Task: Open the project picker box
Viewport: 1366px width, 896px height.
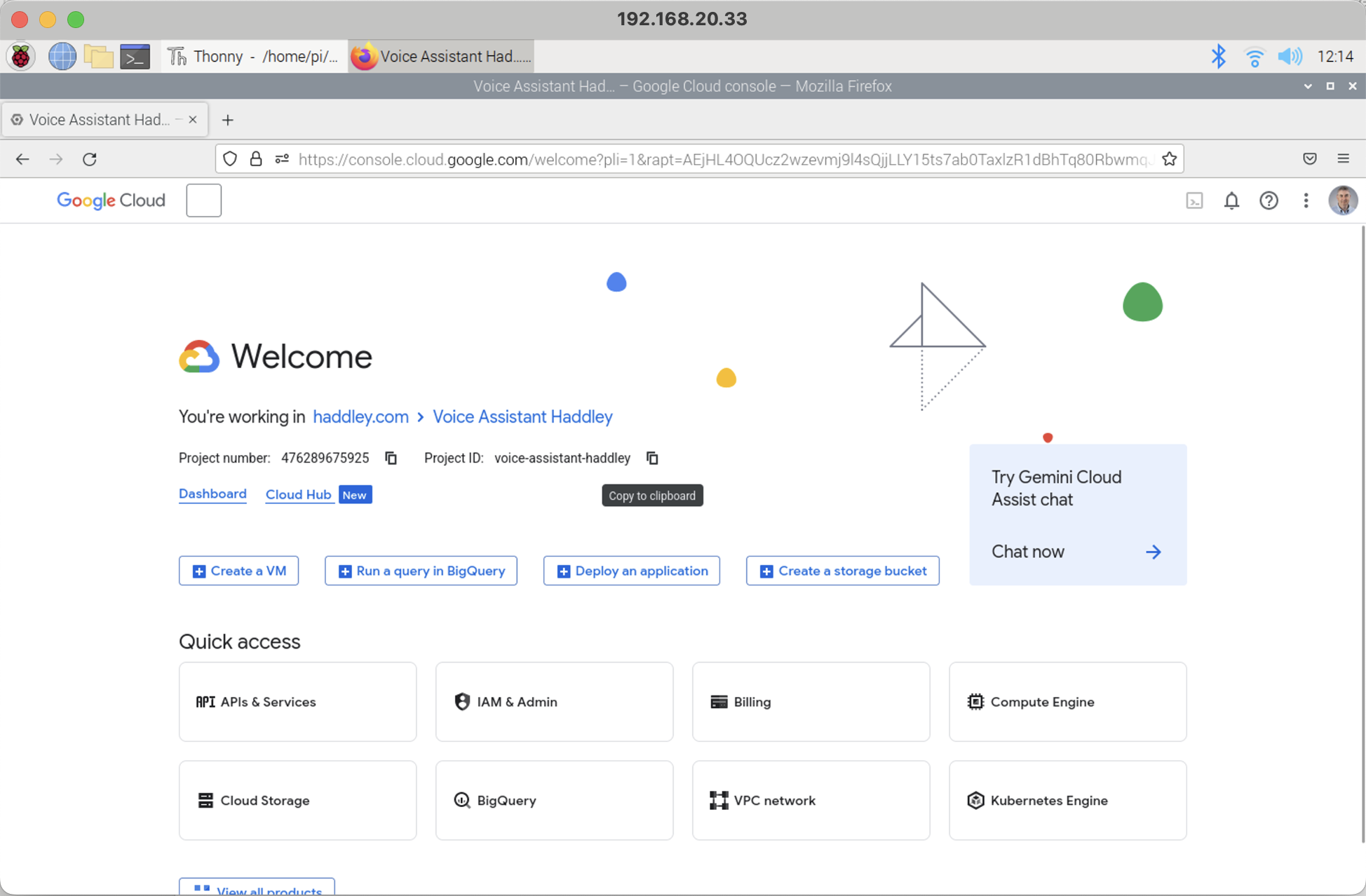Action: pyautogui.click(x=203, y=201)
